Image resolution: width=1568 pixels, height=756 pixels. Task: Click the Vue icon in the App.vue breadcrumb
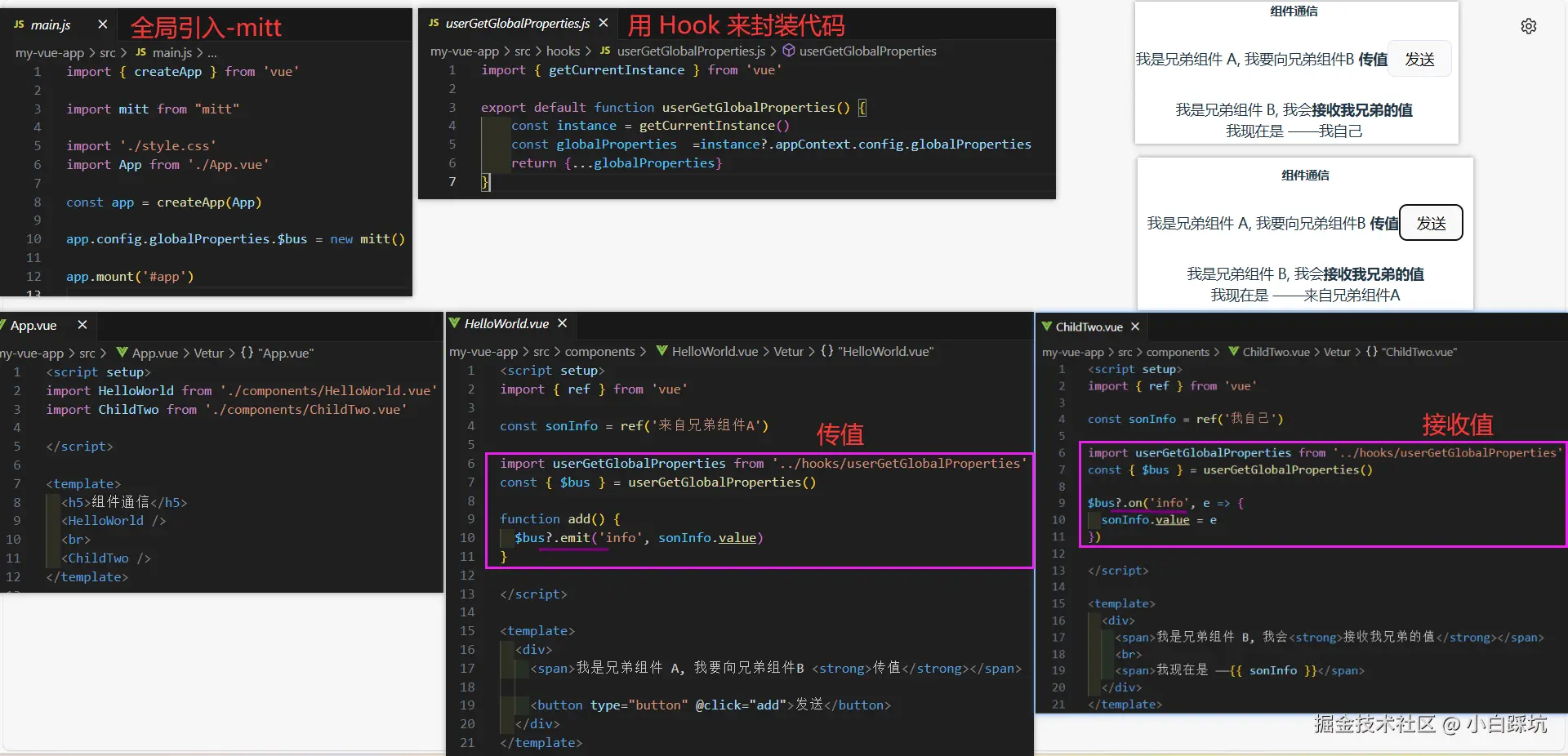tap(122, 353)
